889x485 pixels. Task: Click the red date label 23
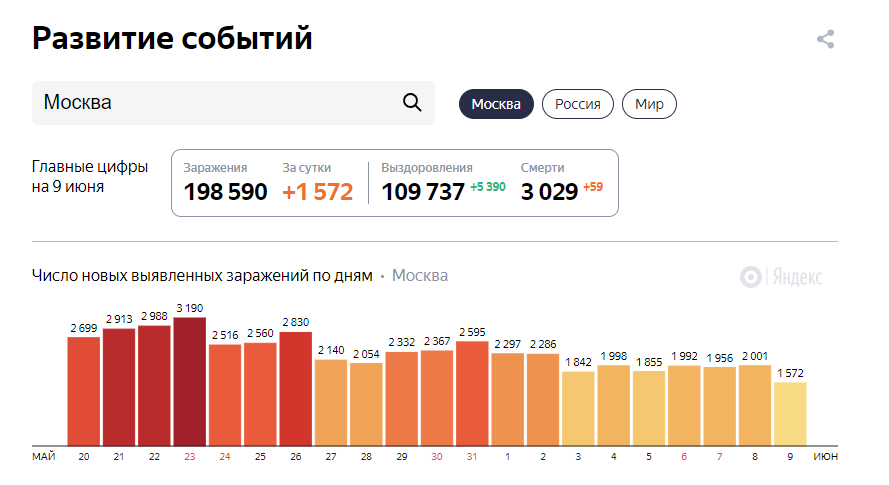click(x=189, y=457)
